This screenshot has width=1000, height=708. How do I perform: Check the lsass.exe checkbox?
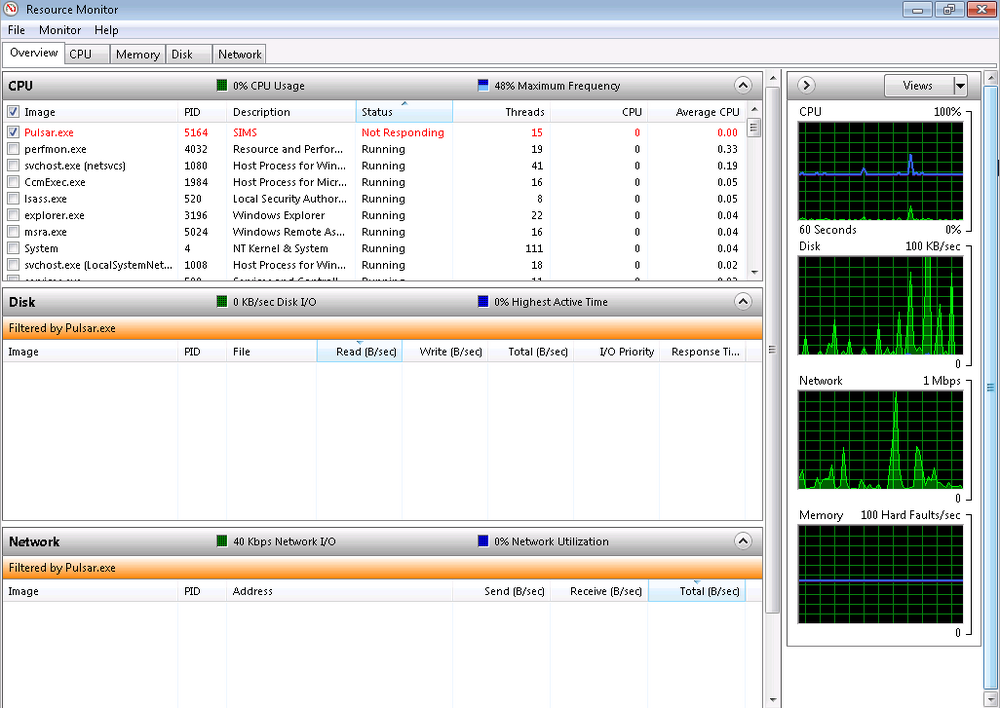[13, 198]
